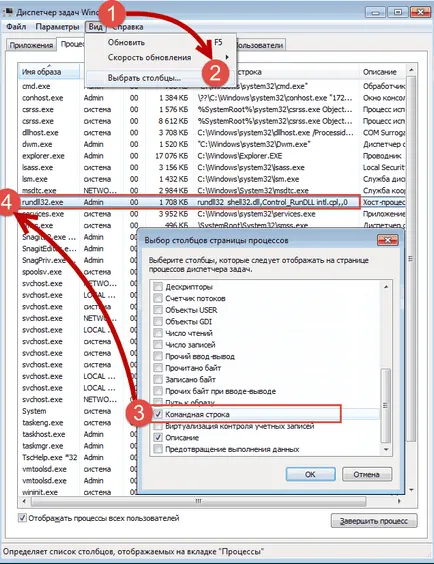Viewport: 434px width, 564px height.
Task: Uncheck the Описание column checkbox
Action: tap(158, 438)
